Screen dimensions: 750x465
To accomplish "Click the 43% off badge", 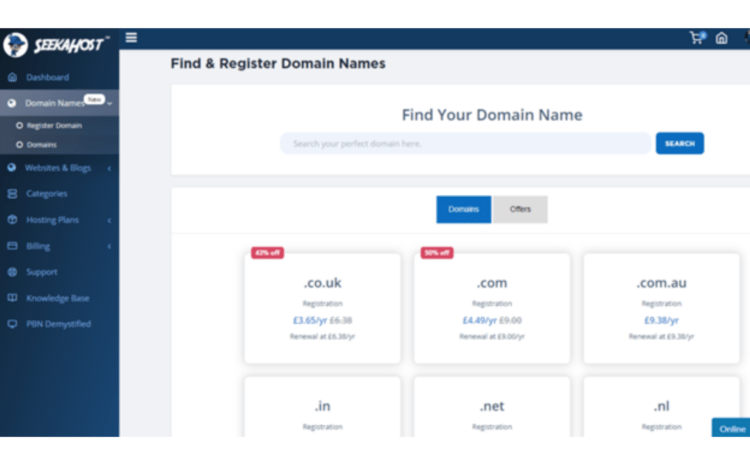I will 267,253.
